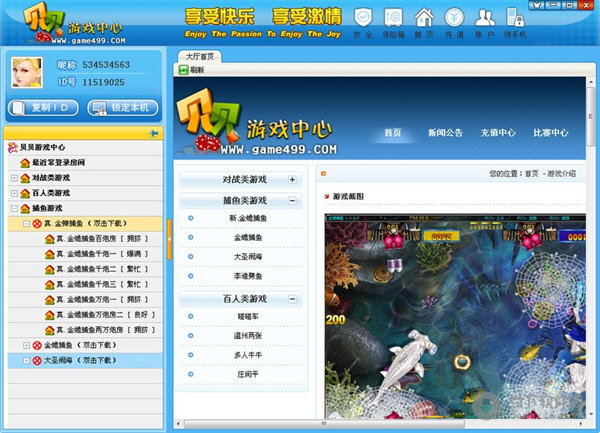Open 多人牛牛 game link
The height and width of the screenshot is (433, 600).
(248, 355)
